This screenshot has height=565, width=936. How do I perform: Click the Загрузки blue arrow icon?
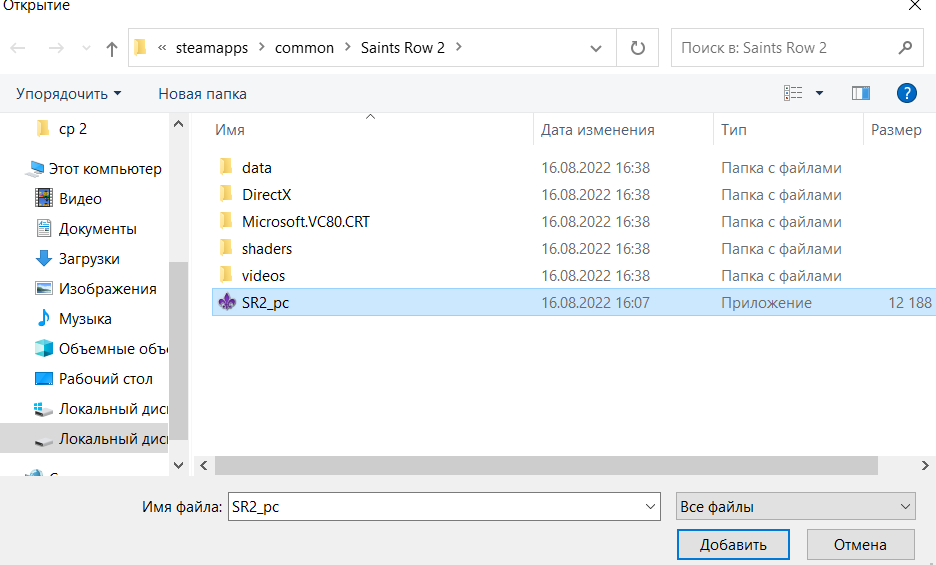pos(44,258)
